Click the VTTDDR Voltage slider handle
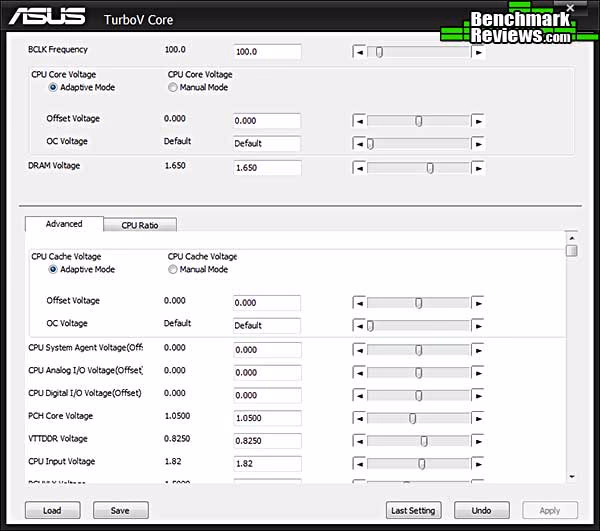 click(424, 441)
